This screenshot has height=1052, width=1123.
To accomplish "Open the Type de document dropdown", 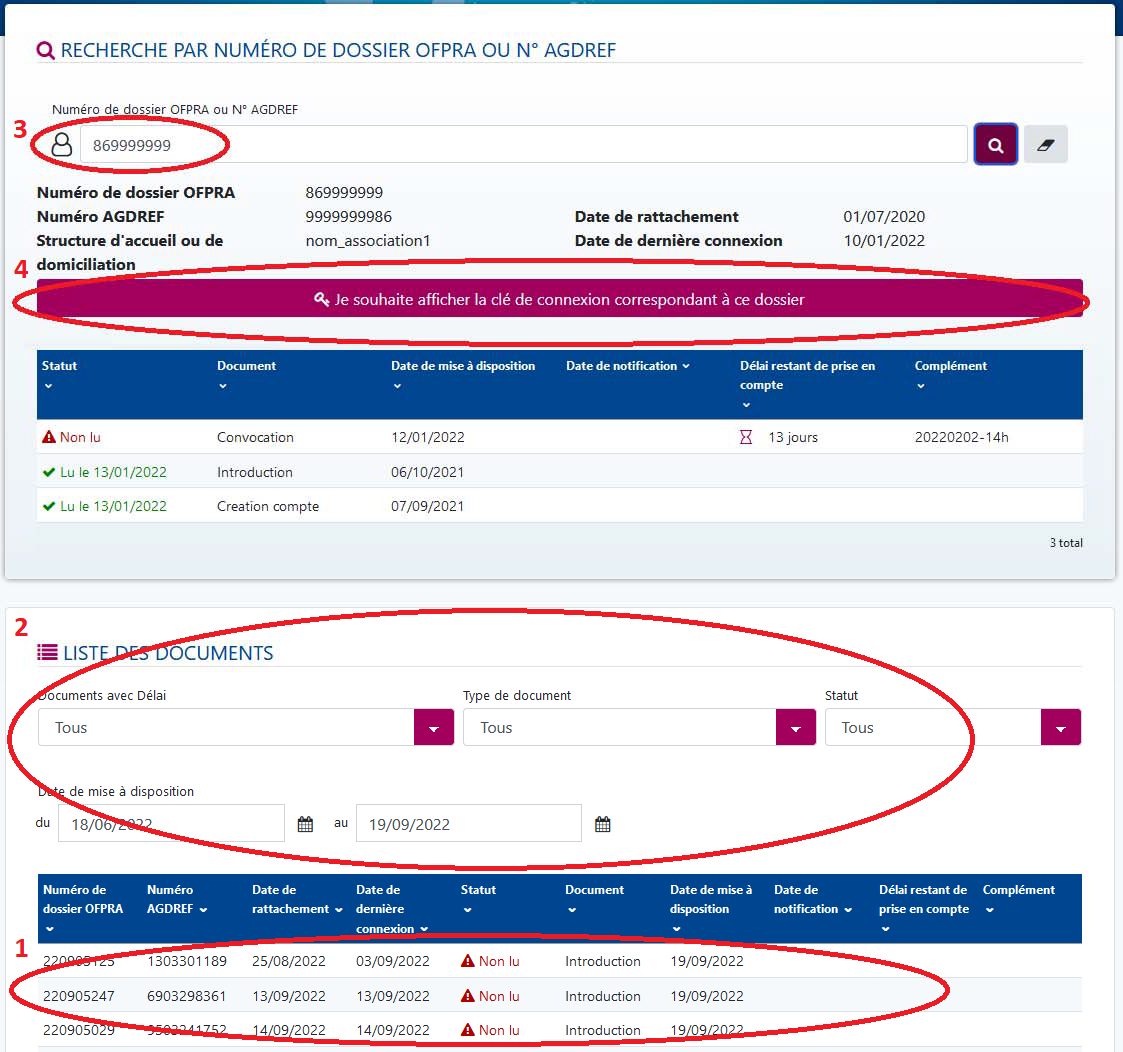I will [x=795, y=728].
